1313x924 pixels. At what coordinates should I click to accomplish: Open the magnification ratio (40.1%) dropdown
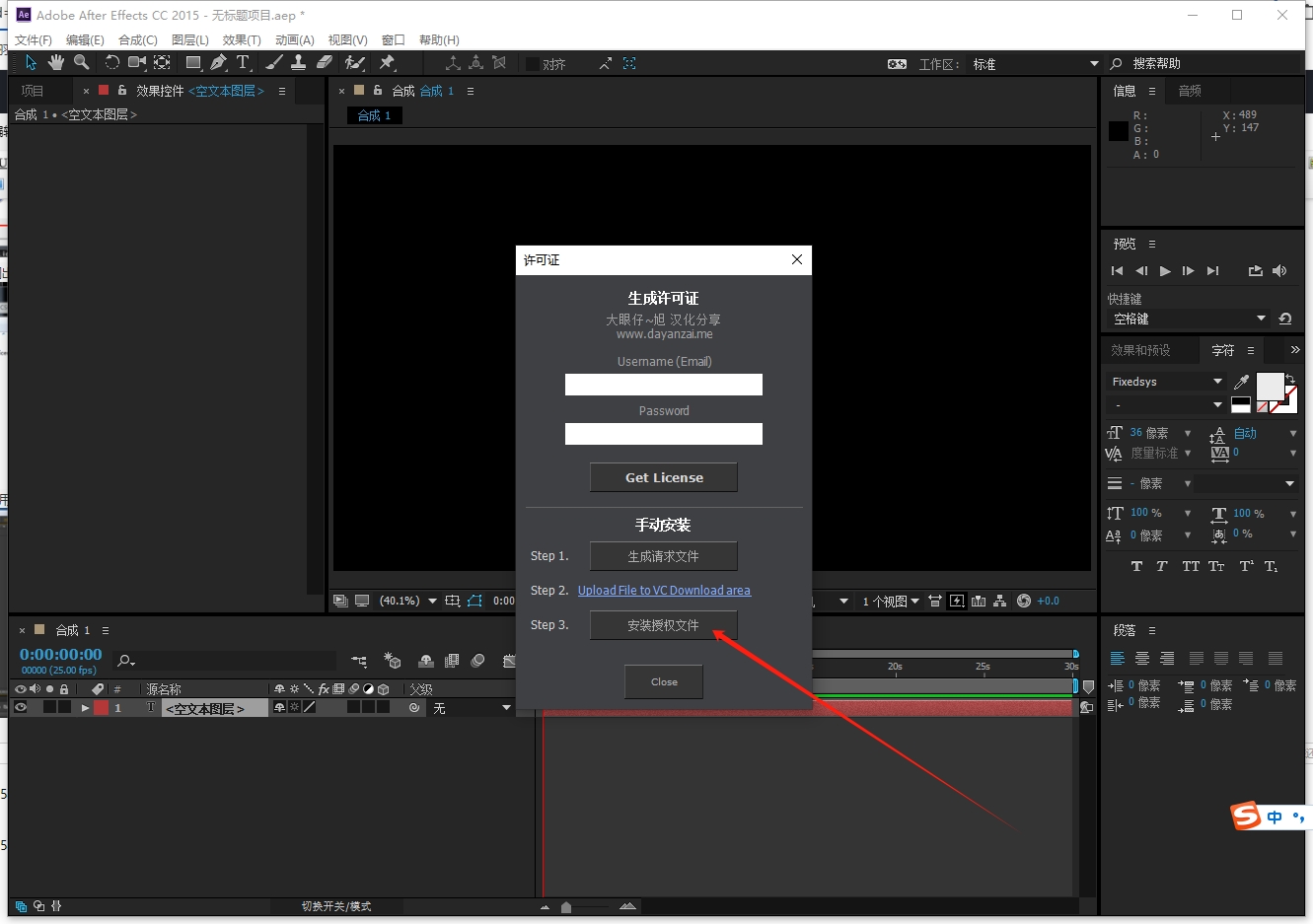coord(408,601)
